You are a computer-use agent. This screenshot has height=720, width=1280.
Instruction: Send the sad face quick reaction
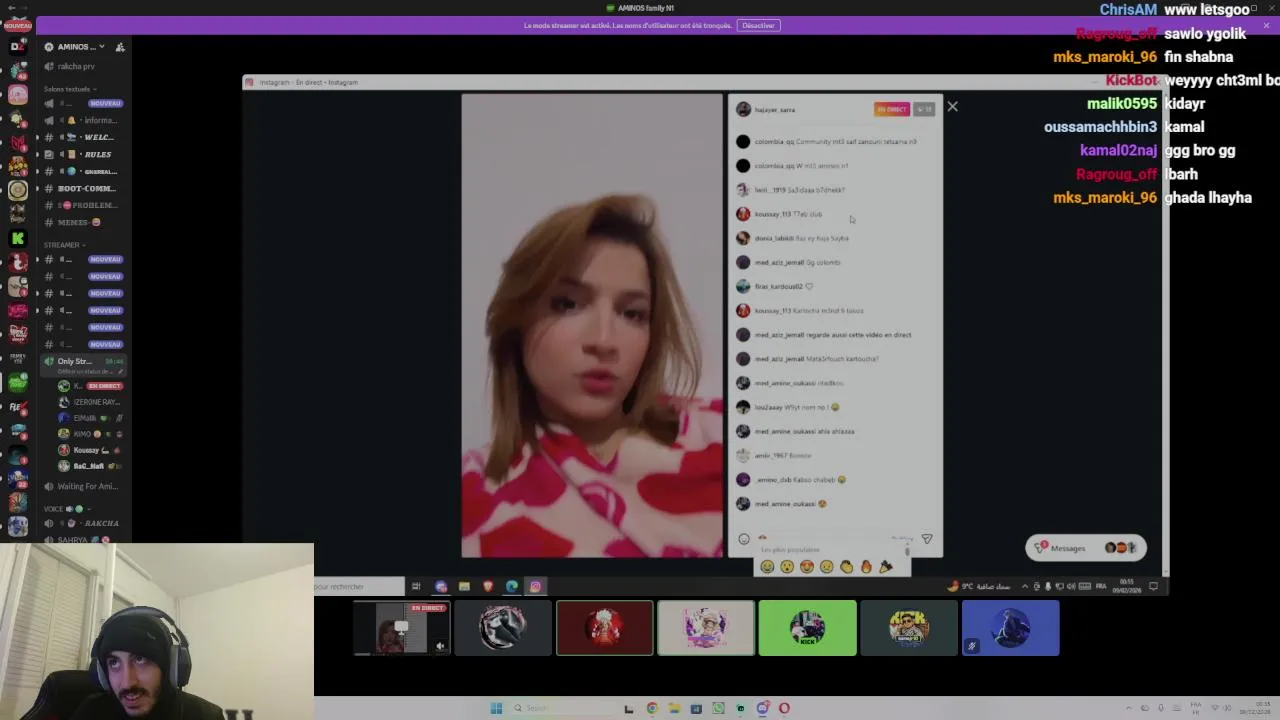[x=827, y=567]
